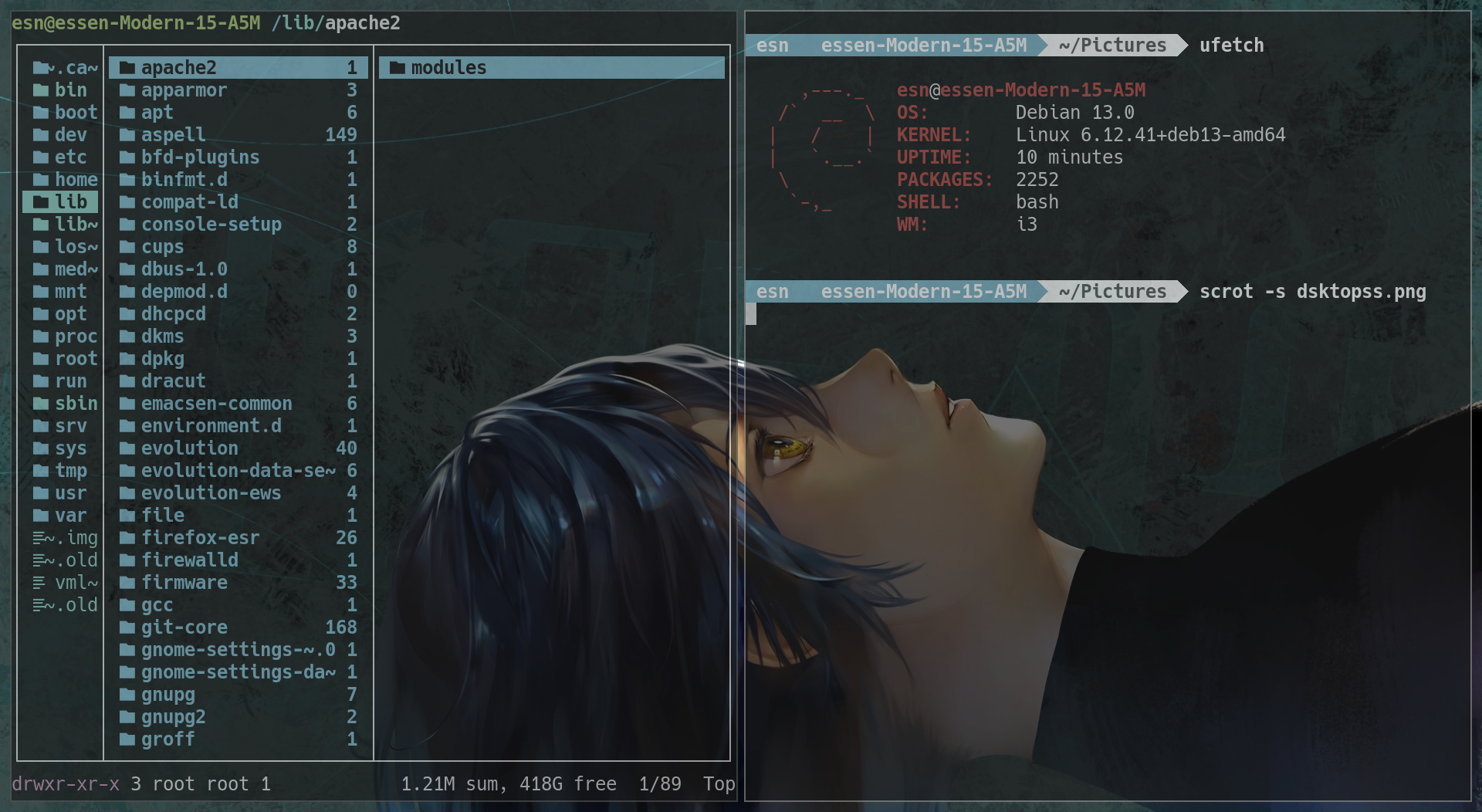Click the kernel version Linux 6.12.41+deb13-amd64
1482x812 pixels.
(1151, 135)
